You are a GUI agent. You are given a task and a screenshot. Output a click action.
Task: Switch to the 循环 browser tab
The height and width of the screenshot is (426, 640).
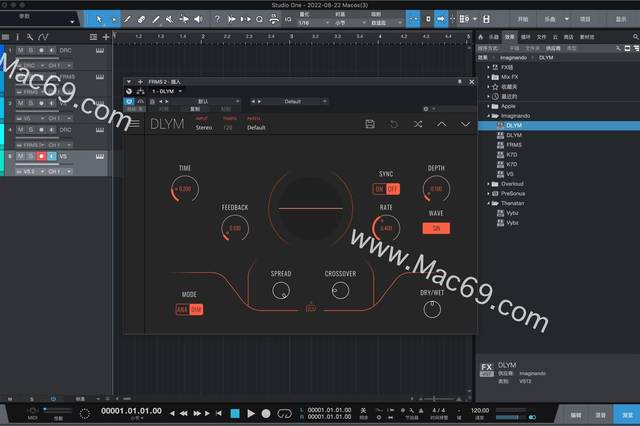[x=525, y=37]
